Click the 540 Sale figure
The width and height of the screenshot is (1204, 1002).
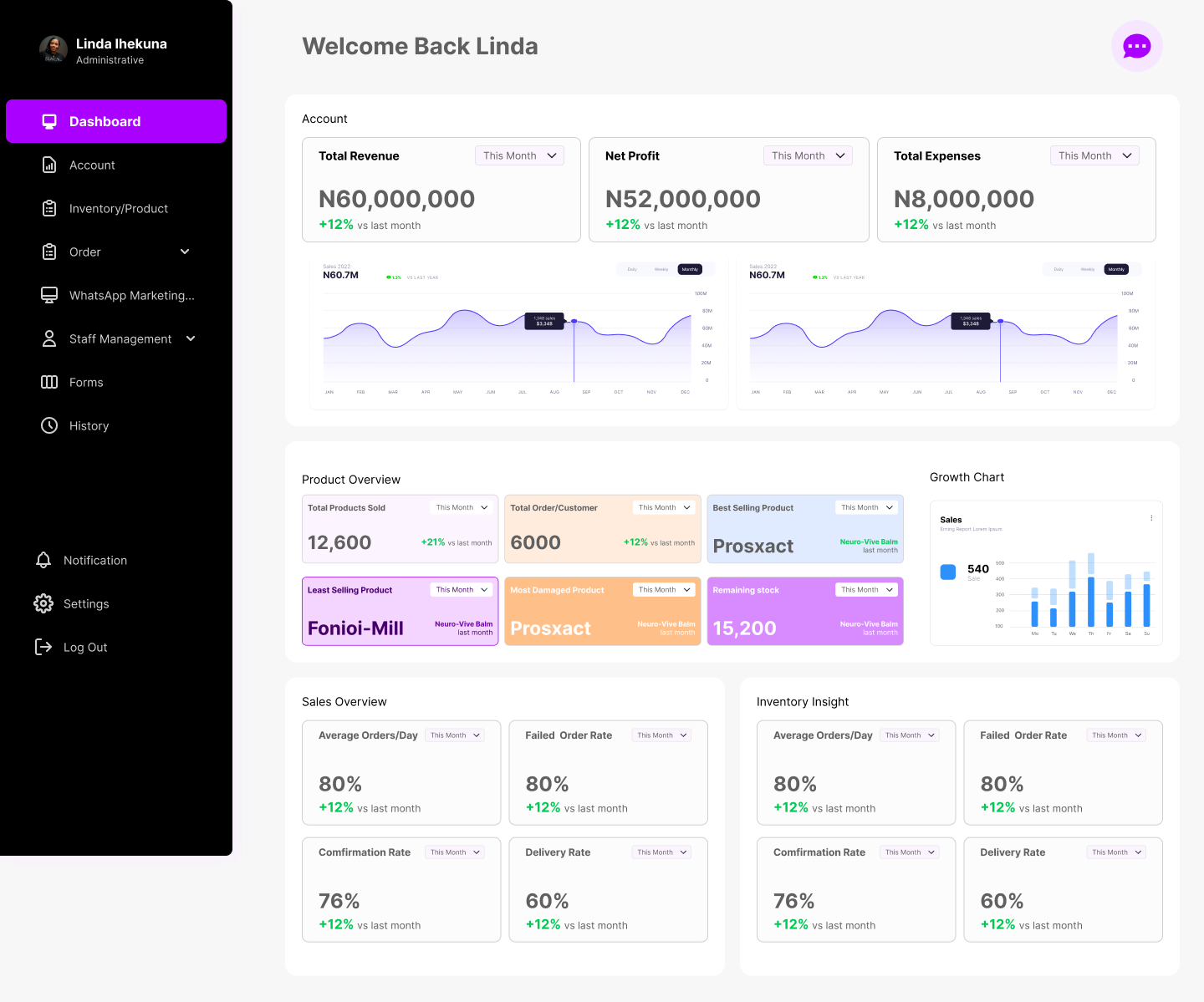point(978,568)
